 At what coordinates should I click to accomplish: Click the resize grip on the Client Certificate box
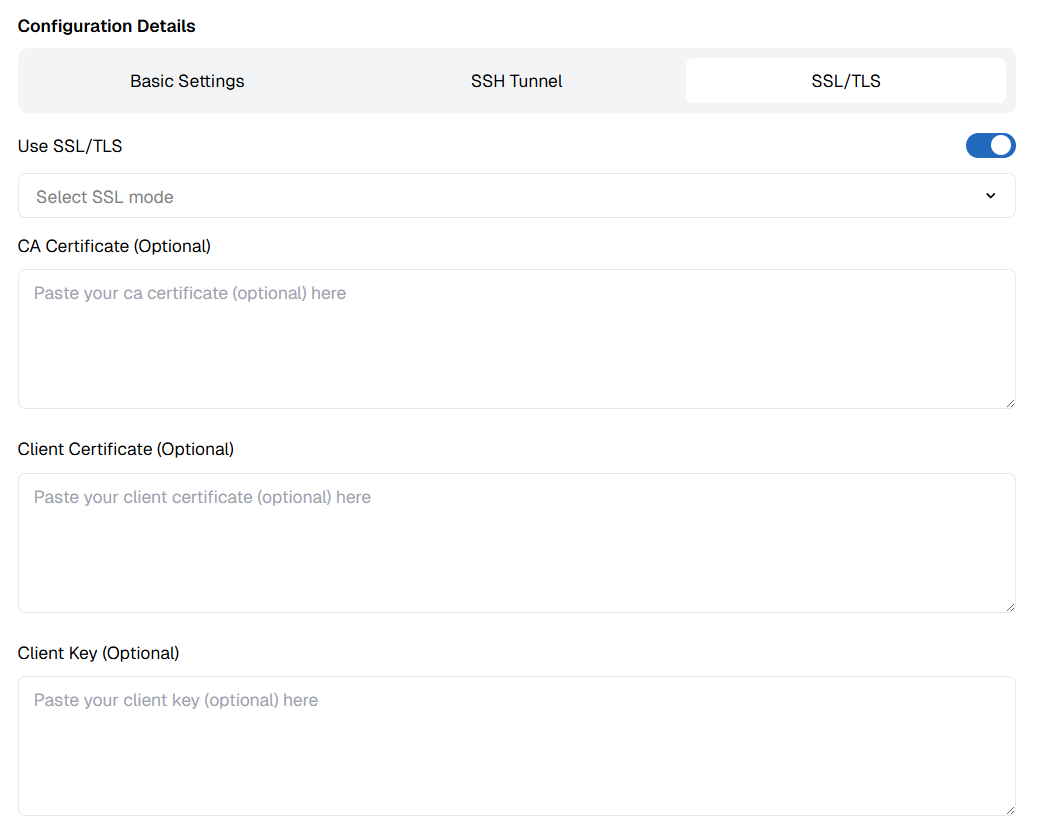(x=1009, y=606)
